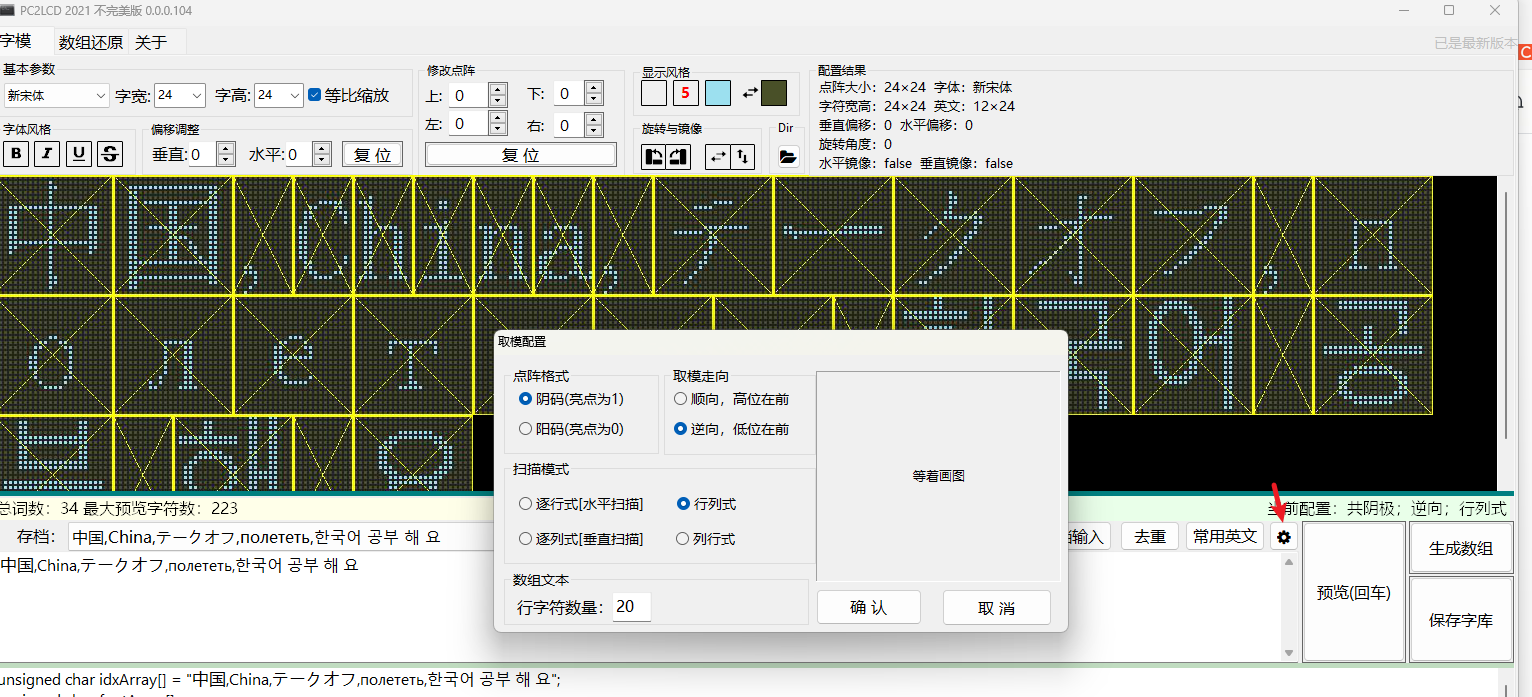The image size is (1532, 697).
Task: Click the 生成数组 button
Action: 1461,548
